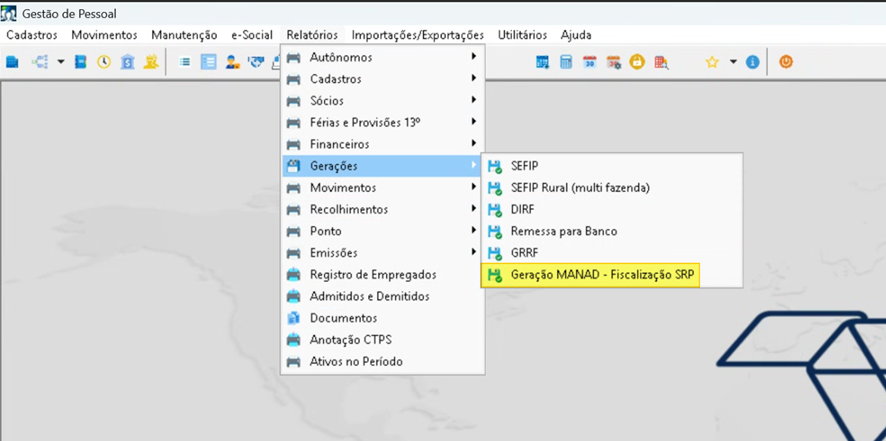The width and height of the screenshot is (886, 441).
Task: Click the bank building dollar icon
Action: point(128,62)
